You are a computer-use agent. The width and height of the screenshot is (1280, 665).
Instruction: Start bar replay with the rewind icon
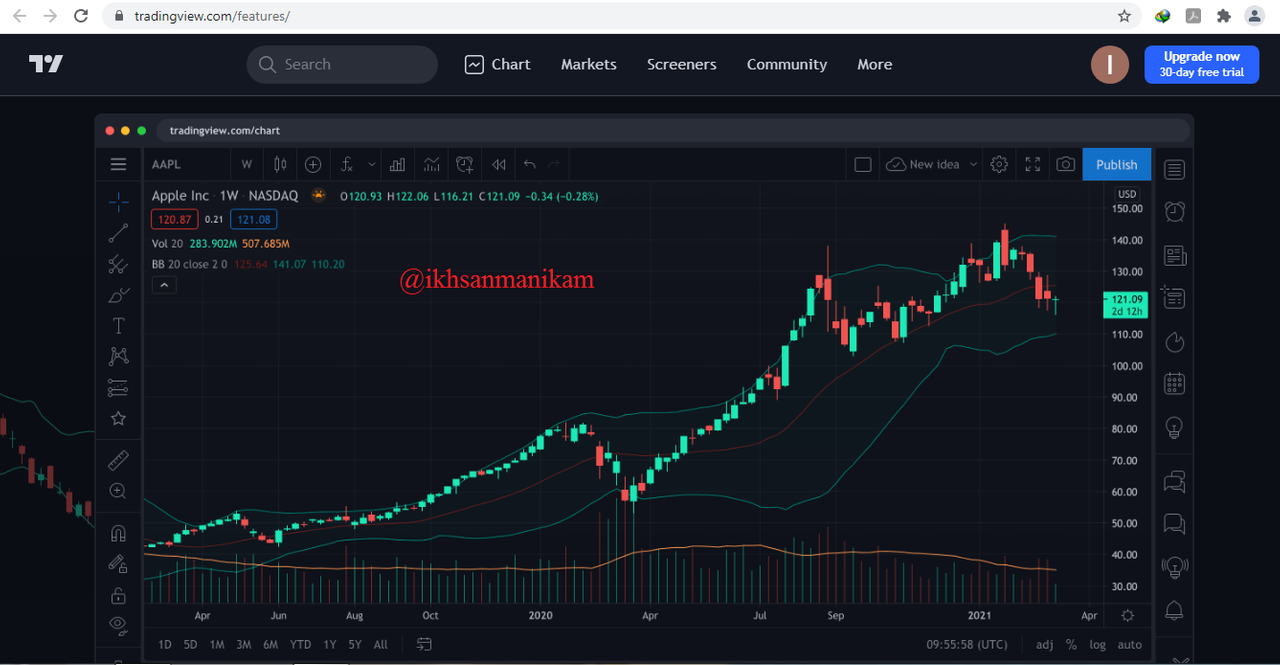(x=498, y=164)
